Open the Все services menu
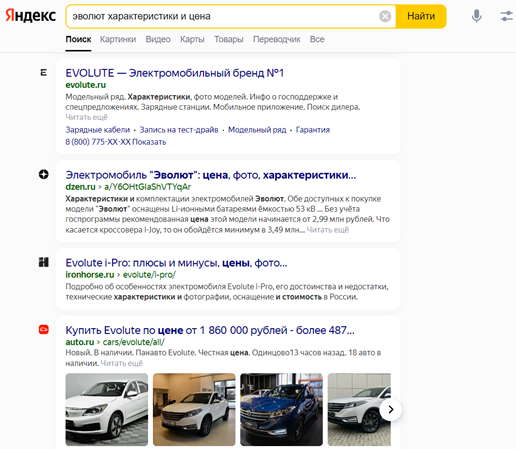The height and width of the screenshot is (449, 516). pos(317,39)
